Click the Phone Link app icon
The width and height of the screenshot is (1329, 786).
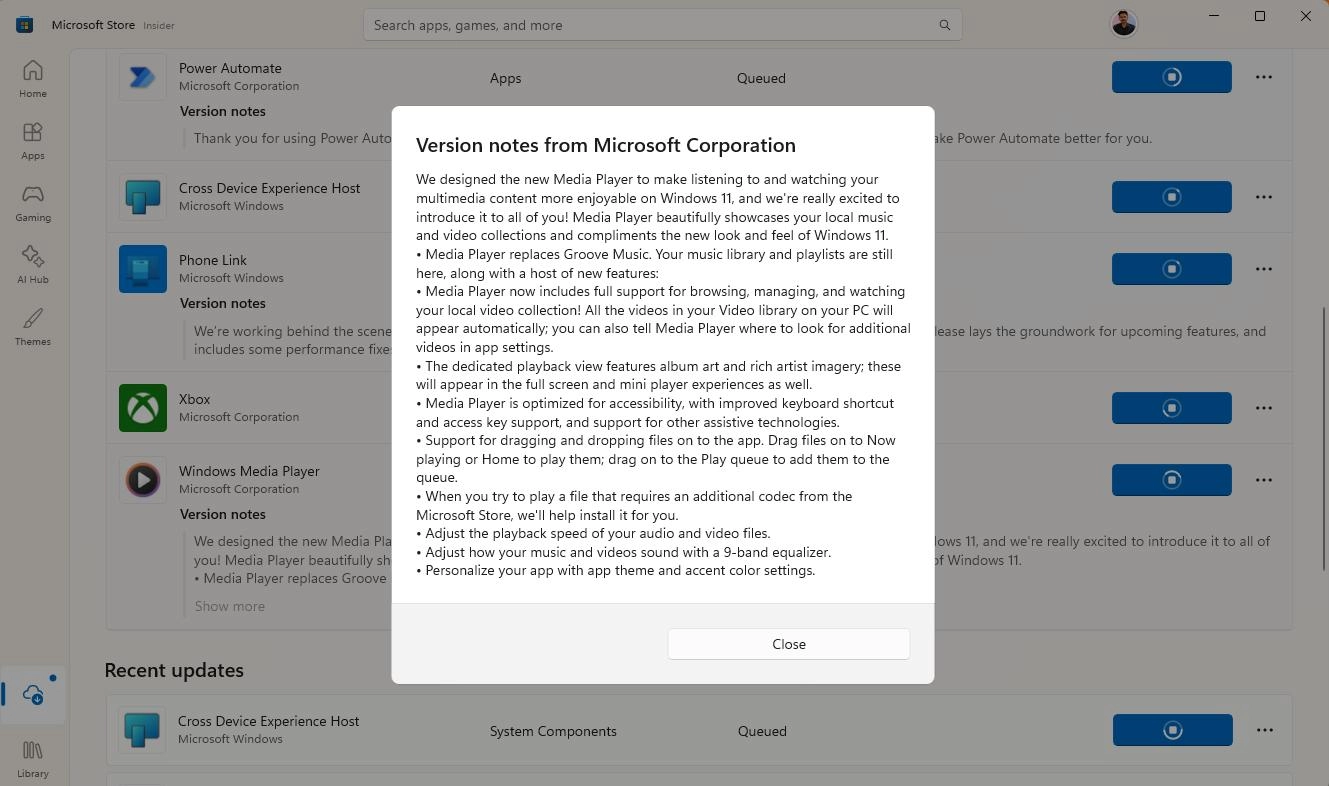coord(142,269)
